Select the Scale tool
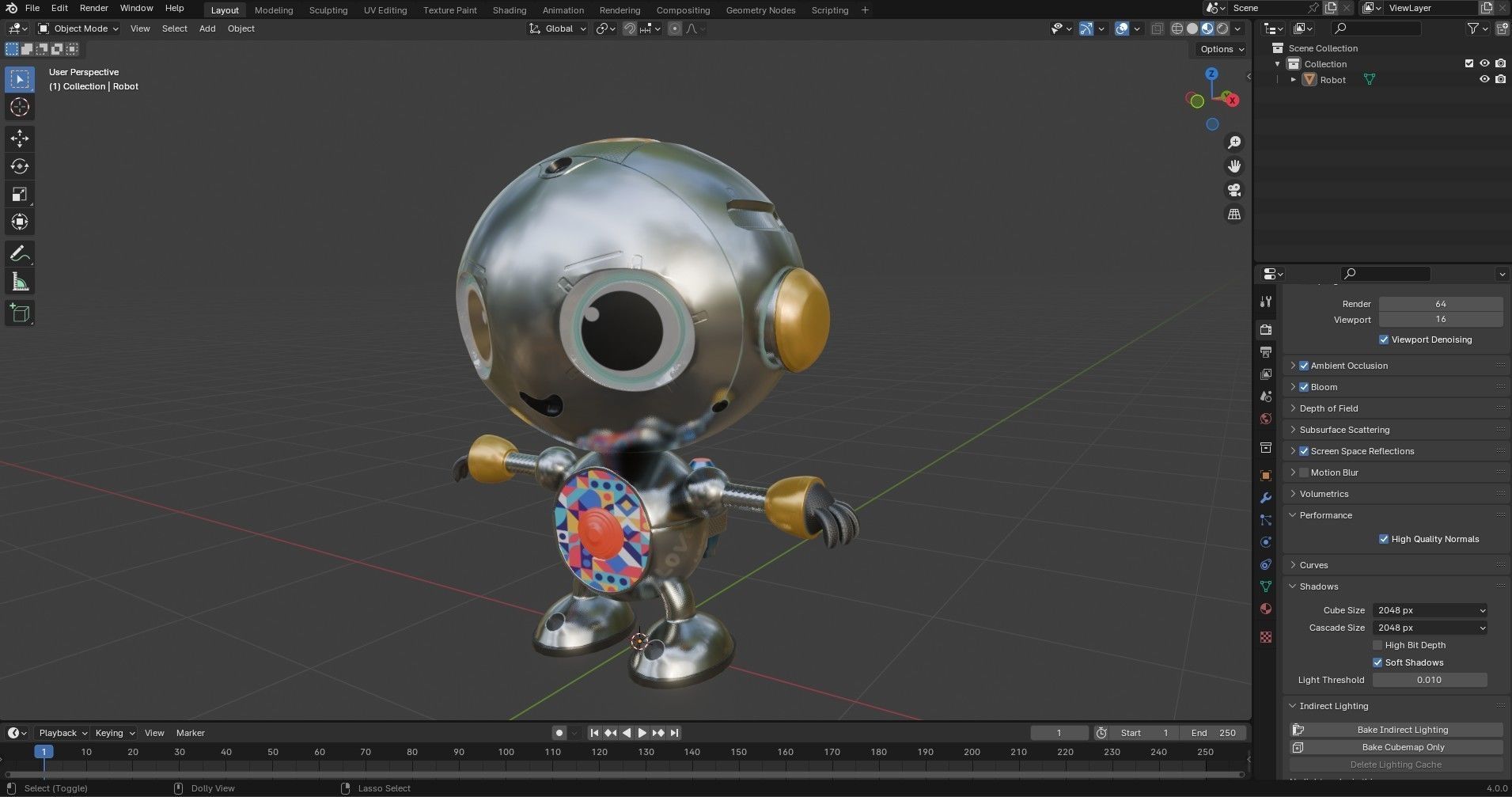The image size is (1512, 797). (x=20, y=194)
